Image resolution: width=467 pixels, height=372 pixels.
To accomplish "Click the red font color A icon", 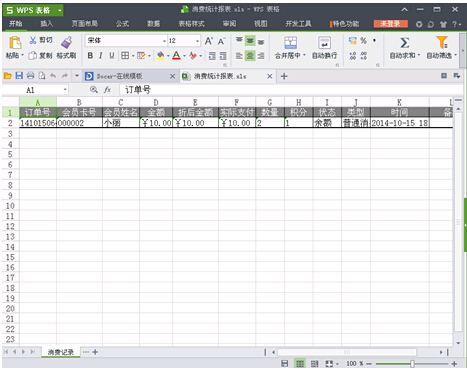I will pos(176,55).
